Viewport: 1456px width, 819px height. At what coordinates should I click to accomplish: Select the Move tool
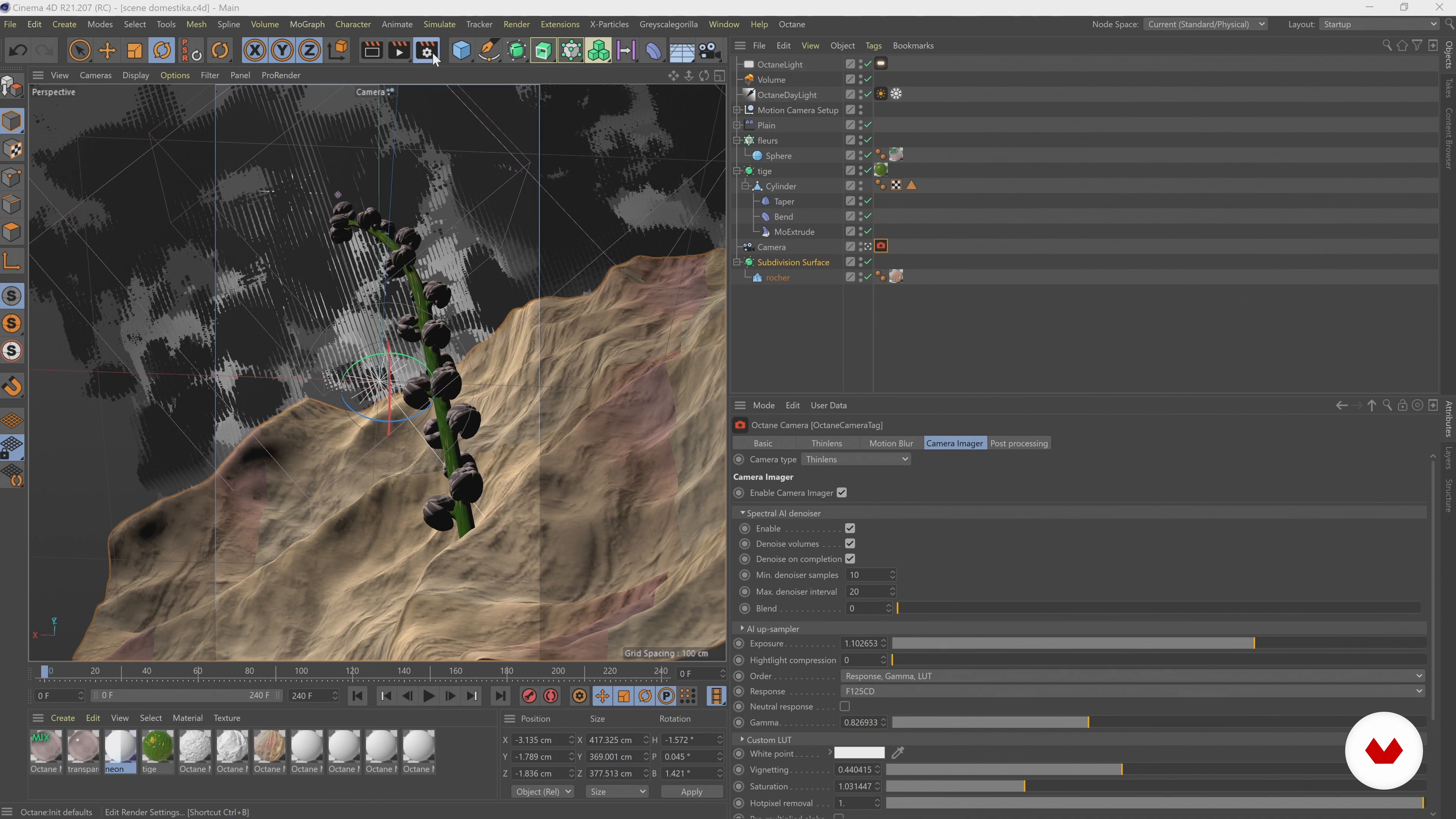107,51
